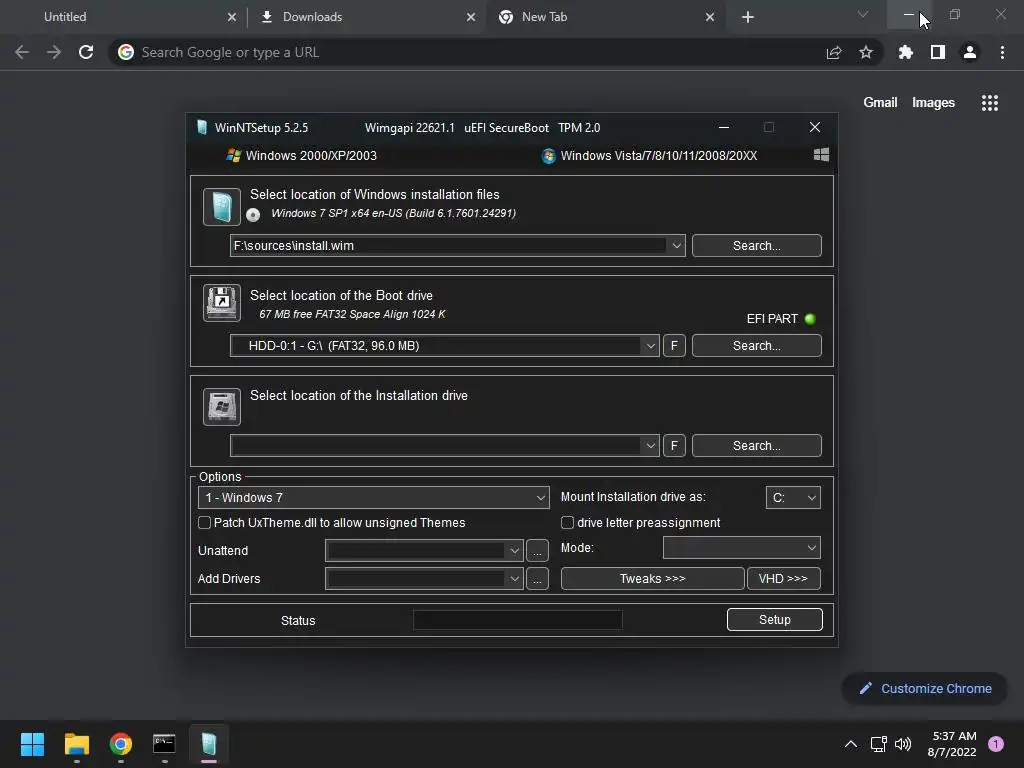
Task: Expand the install.wim path dropdown
Action: [677, 246]
